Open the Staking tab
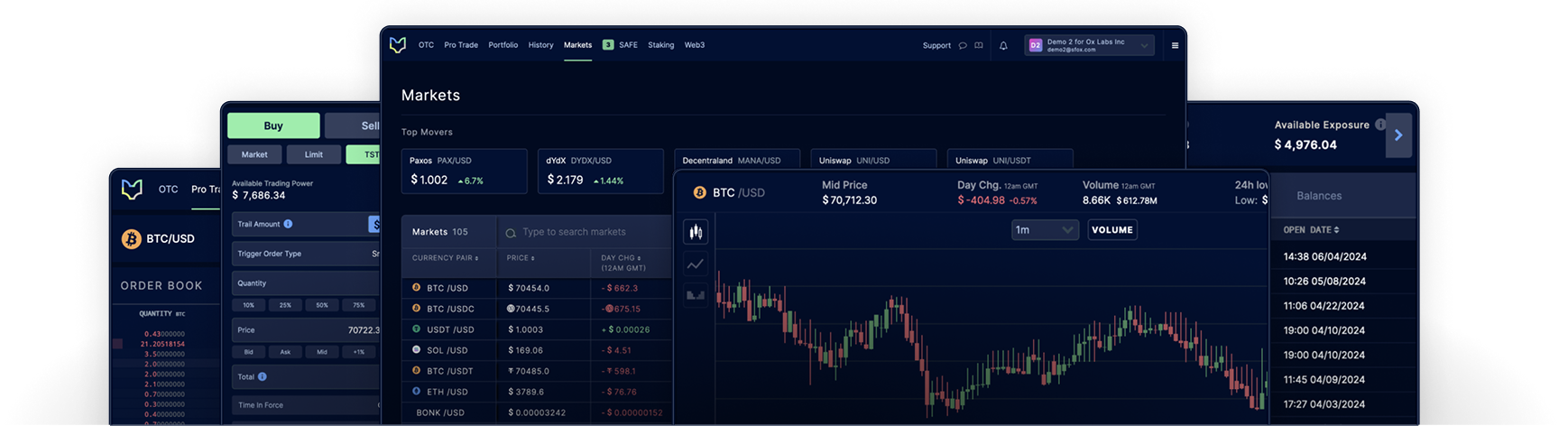 click(x=661, y=45)
